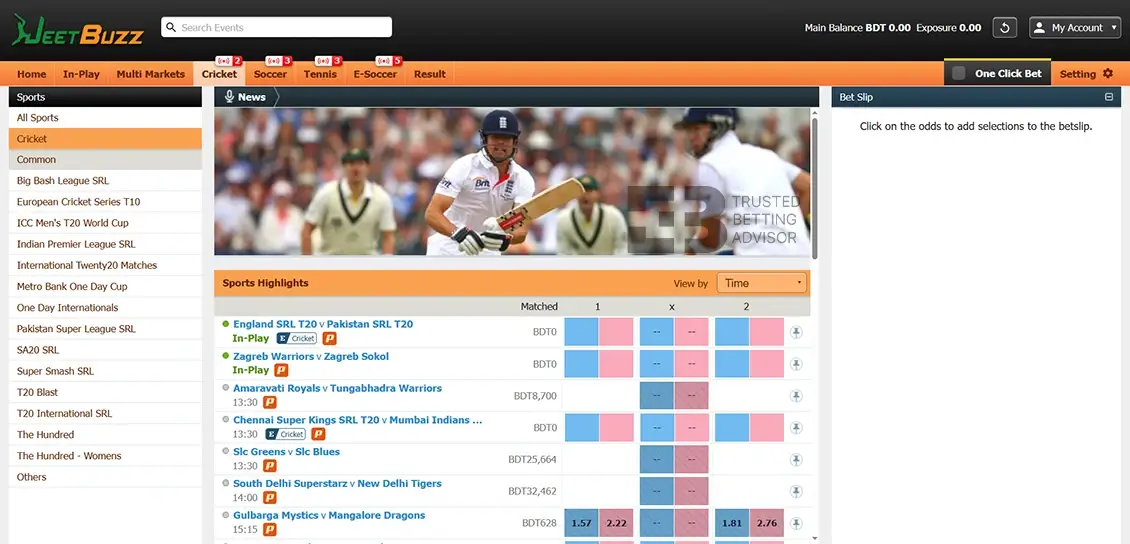Select lay odds 2.22 for Gulbarga Mystics
Viewport: 1130px width, 544px height.
point(616,523)
